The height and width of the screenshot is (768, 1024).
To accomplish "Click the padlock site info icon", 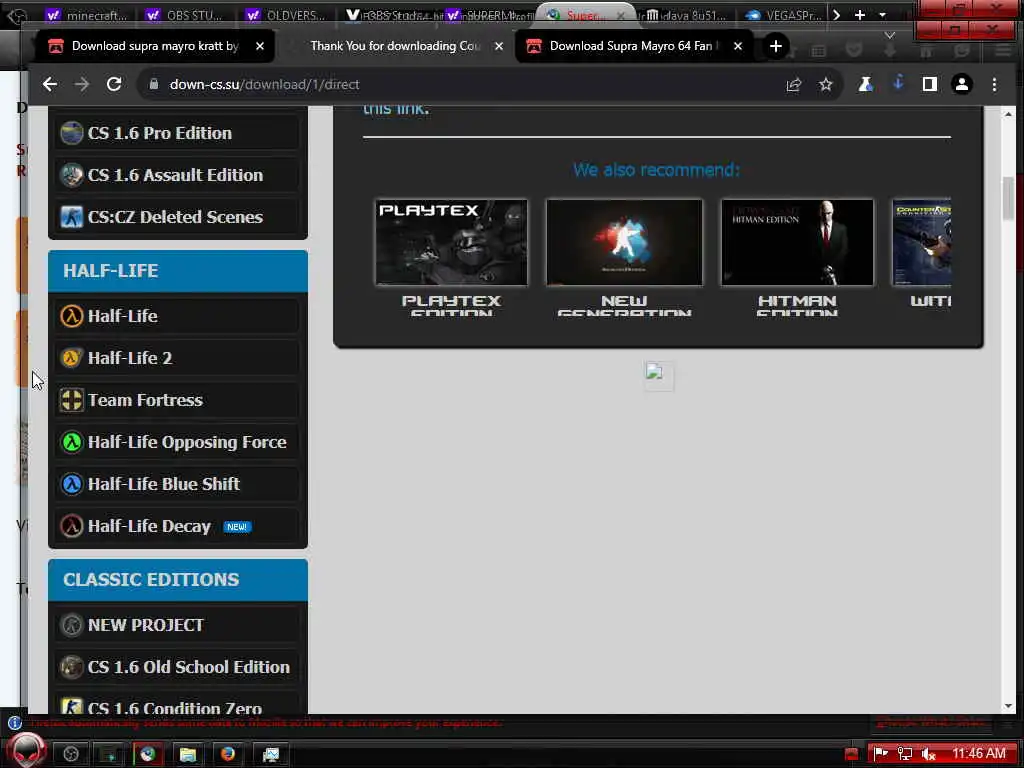I will [x=153, y=84].
